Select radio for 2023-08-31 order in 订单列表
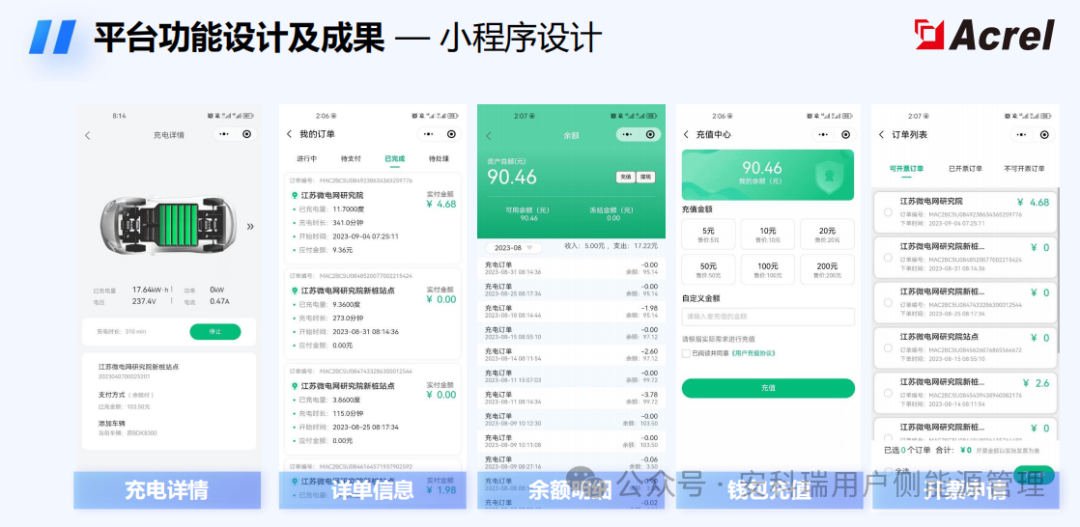1080x527 pixels. point(888,258)
